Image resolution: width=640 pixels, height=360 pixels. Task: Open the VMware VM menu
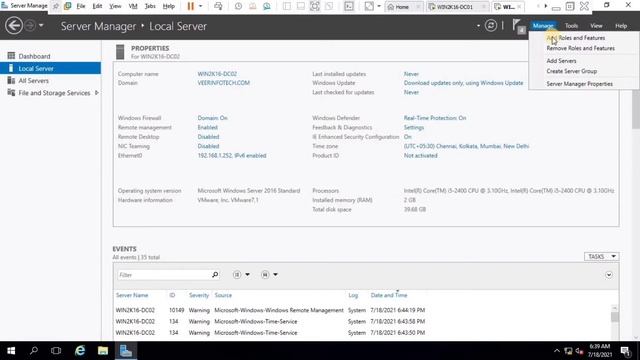tap(133, 6)
